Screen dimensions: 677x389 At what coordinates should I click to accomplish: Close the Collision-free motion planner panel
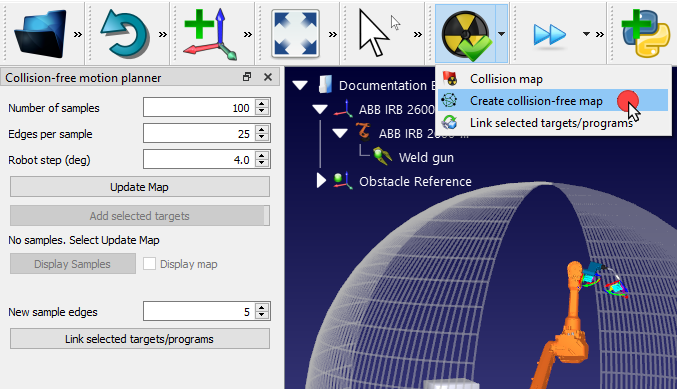point(268,77)
